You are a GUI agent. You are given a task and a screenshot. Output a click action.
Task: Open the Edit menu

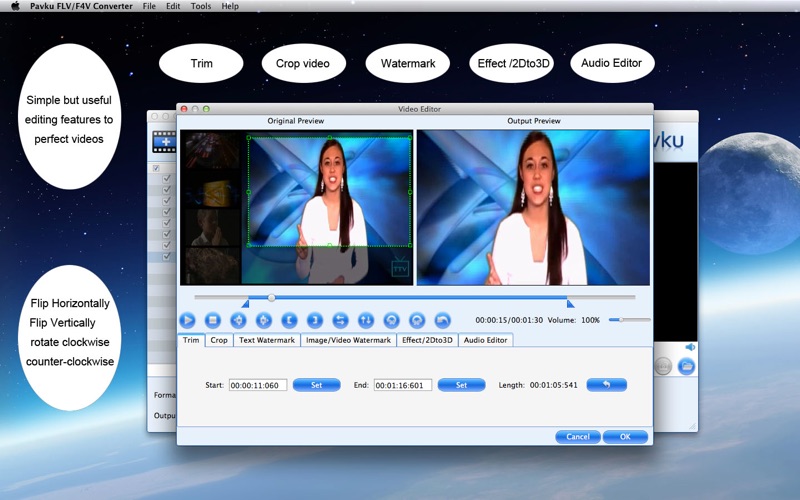[x=173, y=6]
